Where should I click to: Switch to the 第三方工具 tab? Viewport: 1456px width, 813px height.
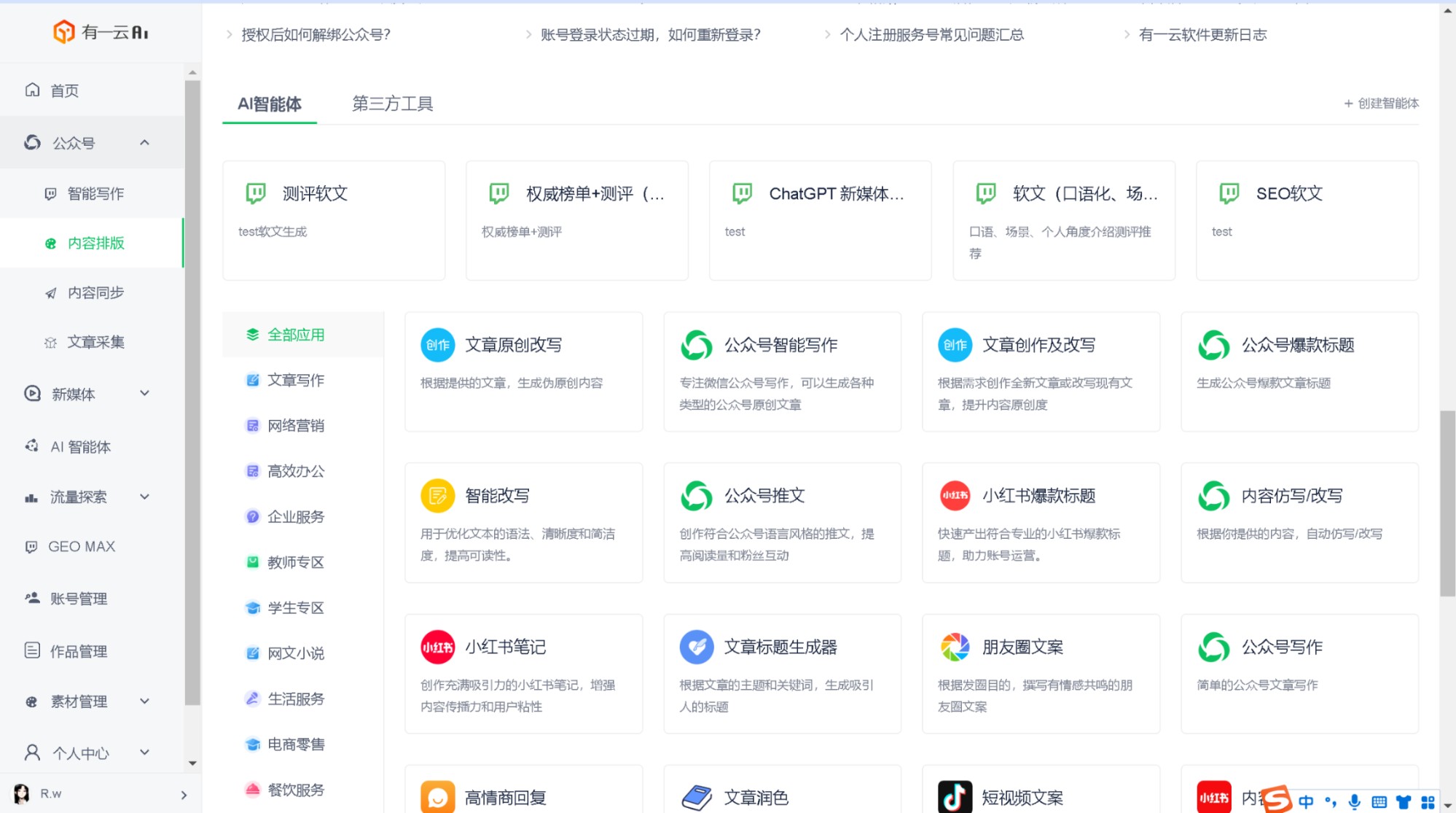392,104
